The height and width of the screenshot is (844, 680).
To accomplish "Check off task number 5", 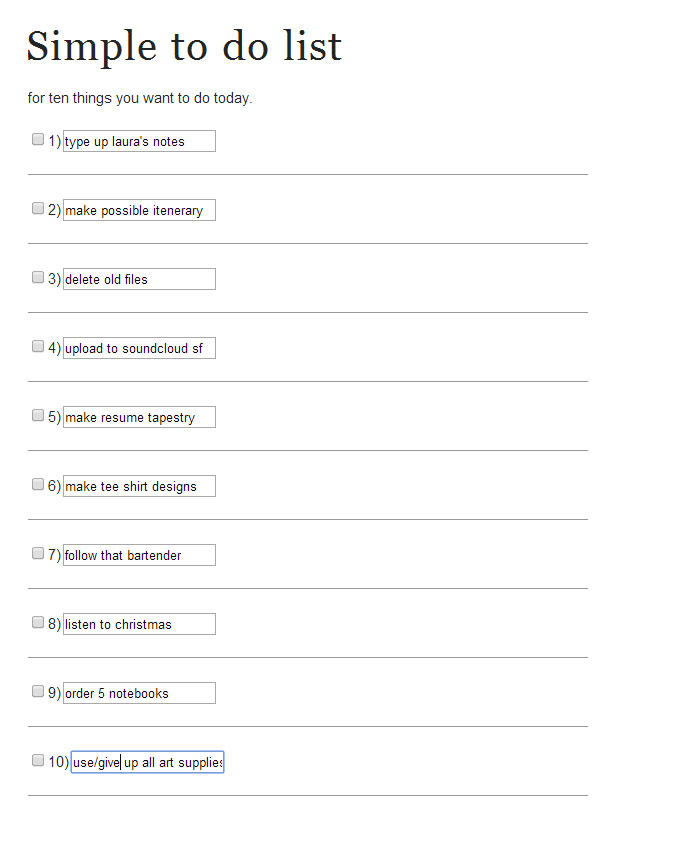I will pos(38,416).
